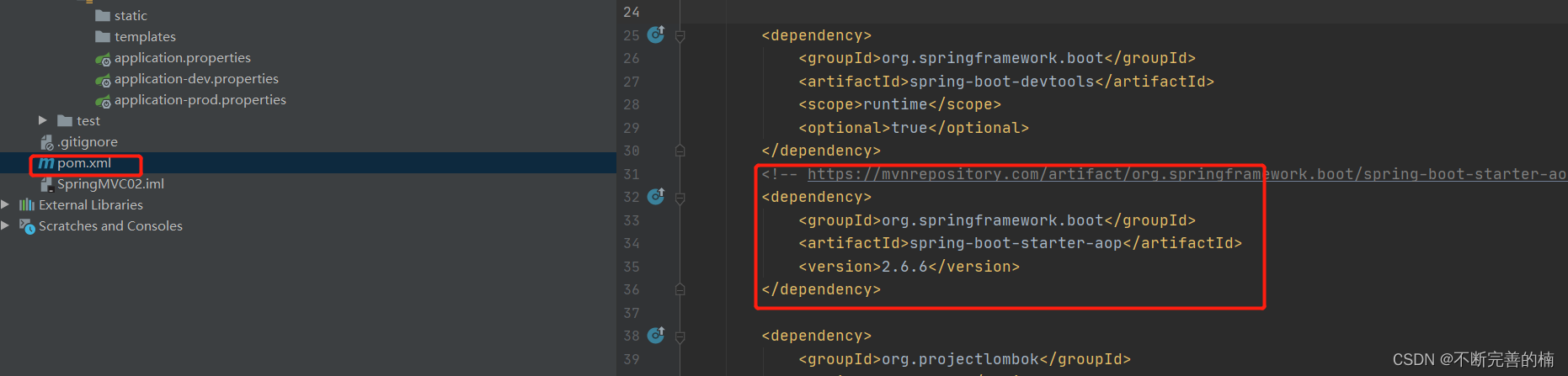The width and height of the screenshot is (1568, 376).
Task: Expand the test folder arrow
Action: tap(43, 120)
